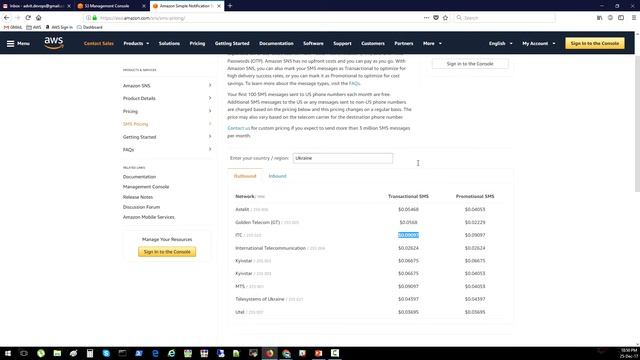The image size is (640, 360).
Task: Expand the sidebar Getting Started item
Action: [167, 137]
